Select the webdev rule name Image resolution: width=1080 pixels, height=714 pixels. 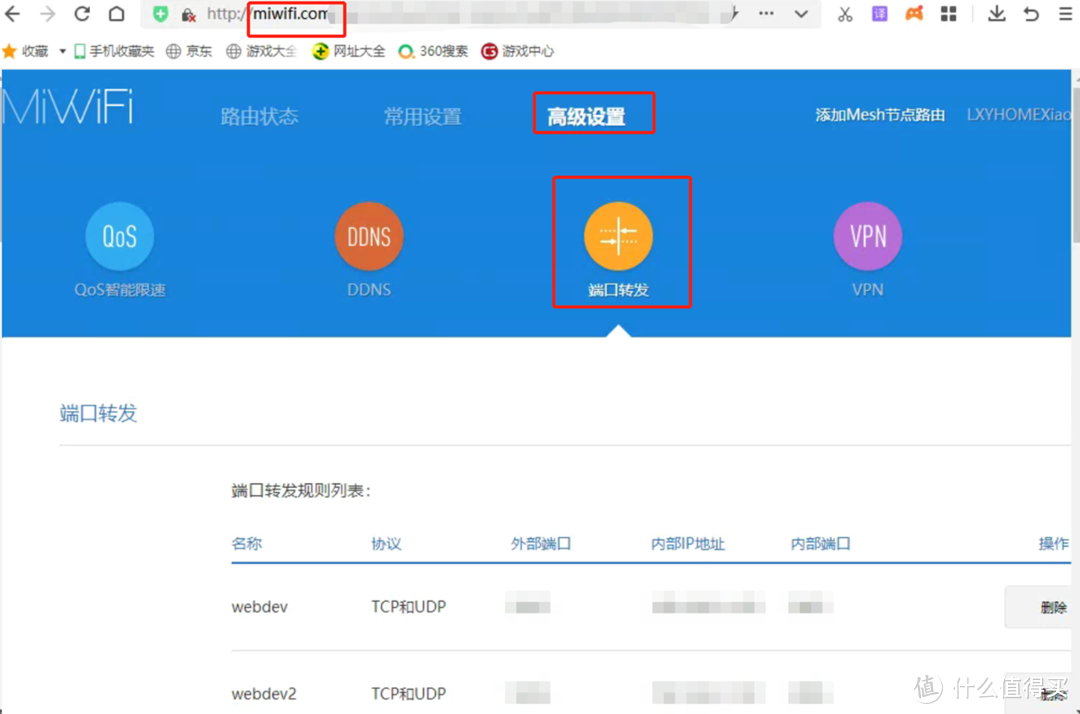260,607
